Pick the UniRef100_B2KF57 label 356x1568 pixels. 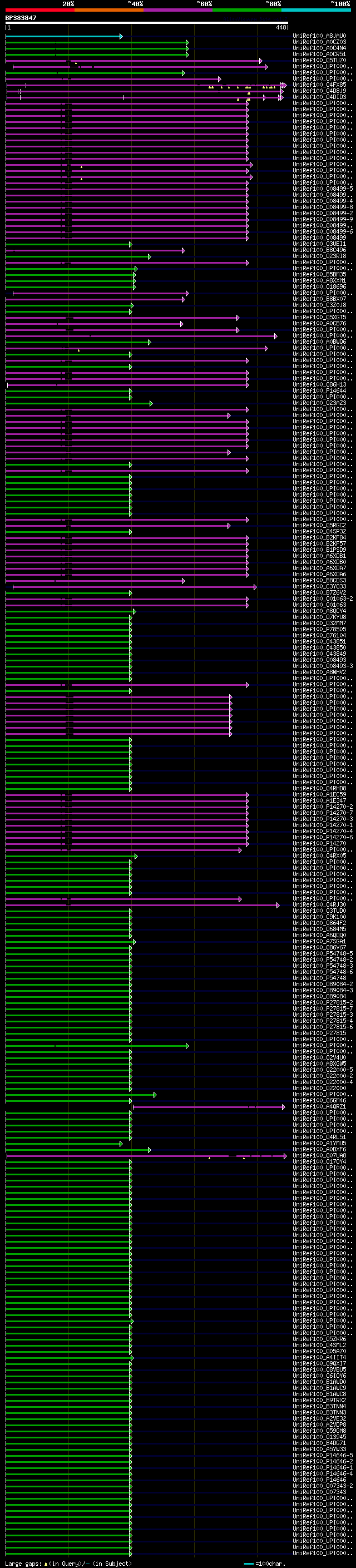click(319, 543)
